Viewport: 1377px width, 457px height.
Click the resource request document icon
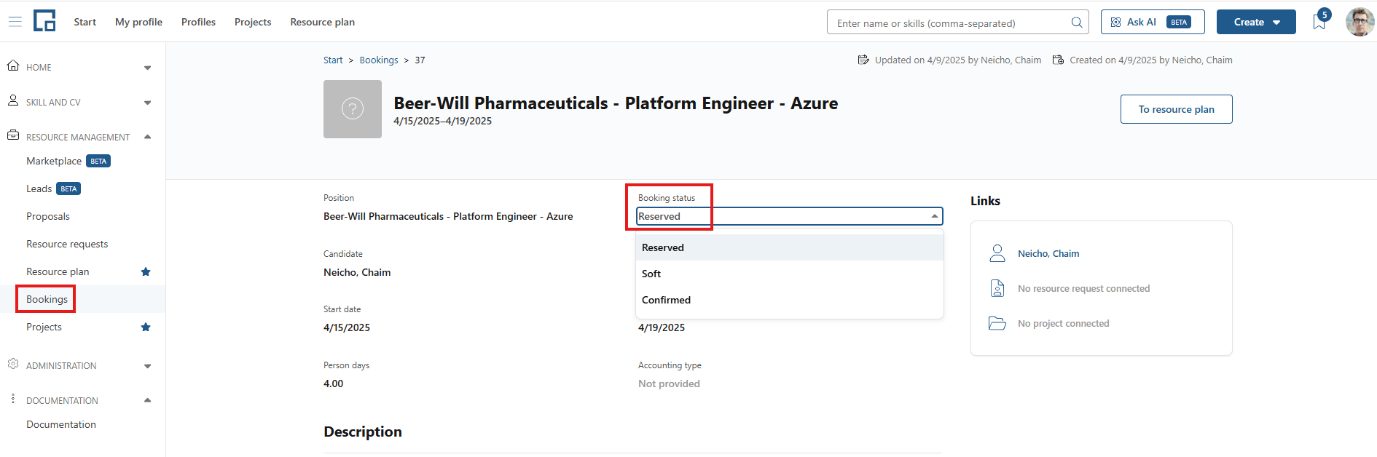point(996,288)
